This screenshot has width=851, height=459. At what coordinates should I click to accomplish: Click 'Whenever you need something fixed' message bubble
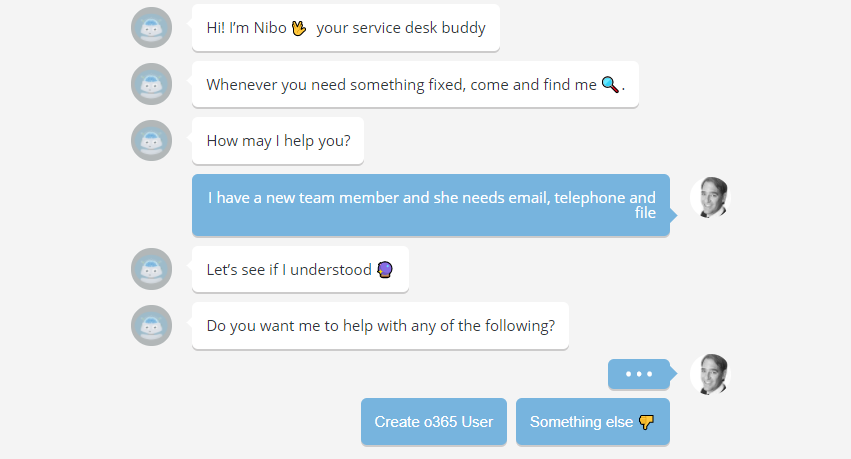point(415,84)
